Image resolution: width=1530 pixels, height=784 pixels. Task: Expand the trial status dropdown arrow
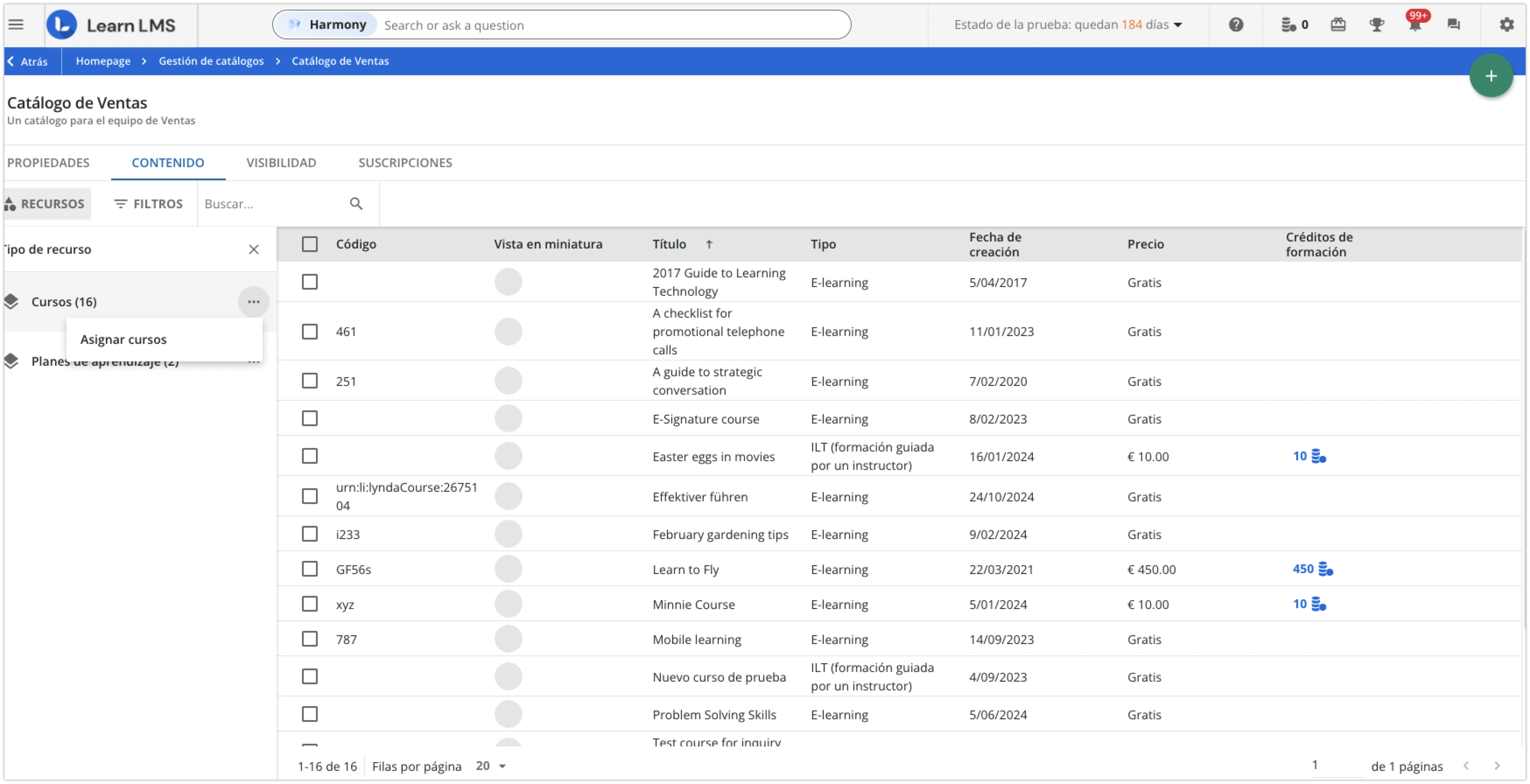tap(1178, 25)
